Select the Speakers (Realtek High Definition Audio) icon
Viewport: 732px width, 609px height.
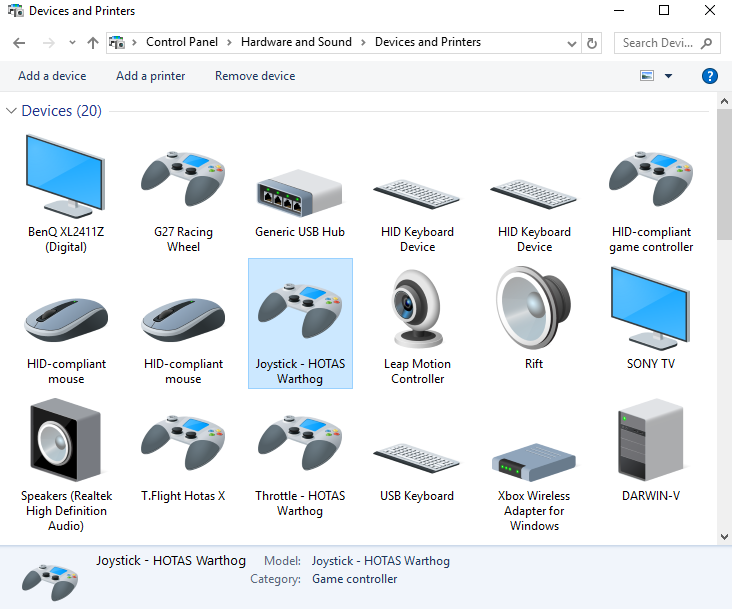click(x=66, y=440)
